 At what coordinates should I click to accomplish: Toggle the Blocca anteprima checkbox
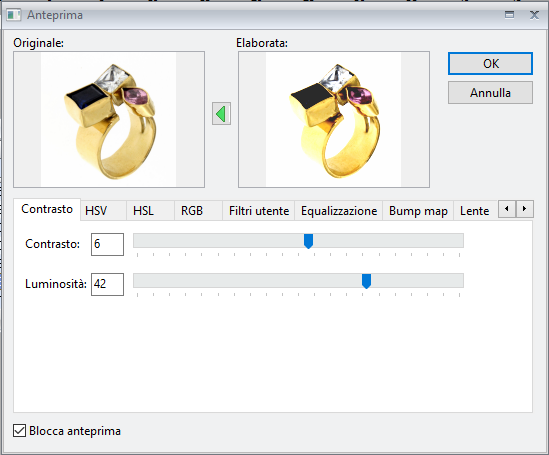(19, 430)
